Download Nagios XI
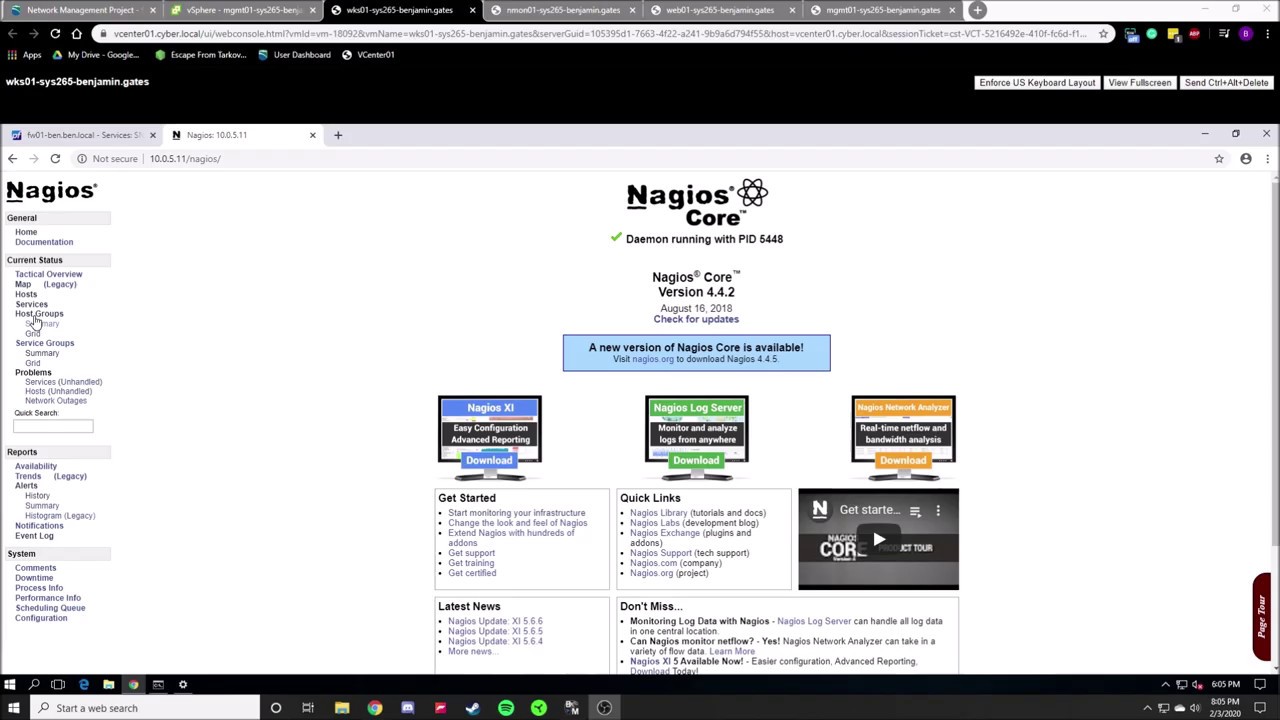Screen dimensions: 1280x720 (x=489, y=460)
